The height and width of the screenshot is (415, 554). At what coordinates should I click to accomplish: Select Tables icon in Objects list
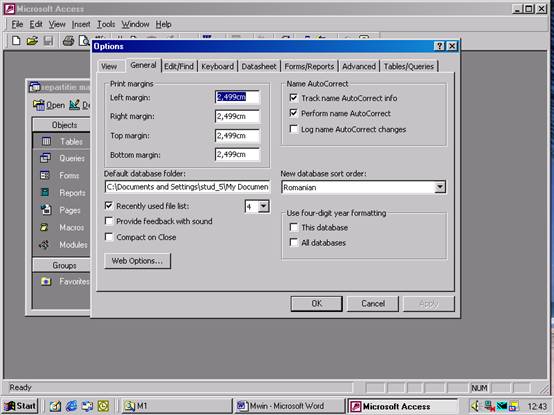[x=46, y=141]
